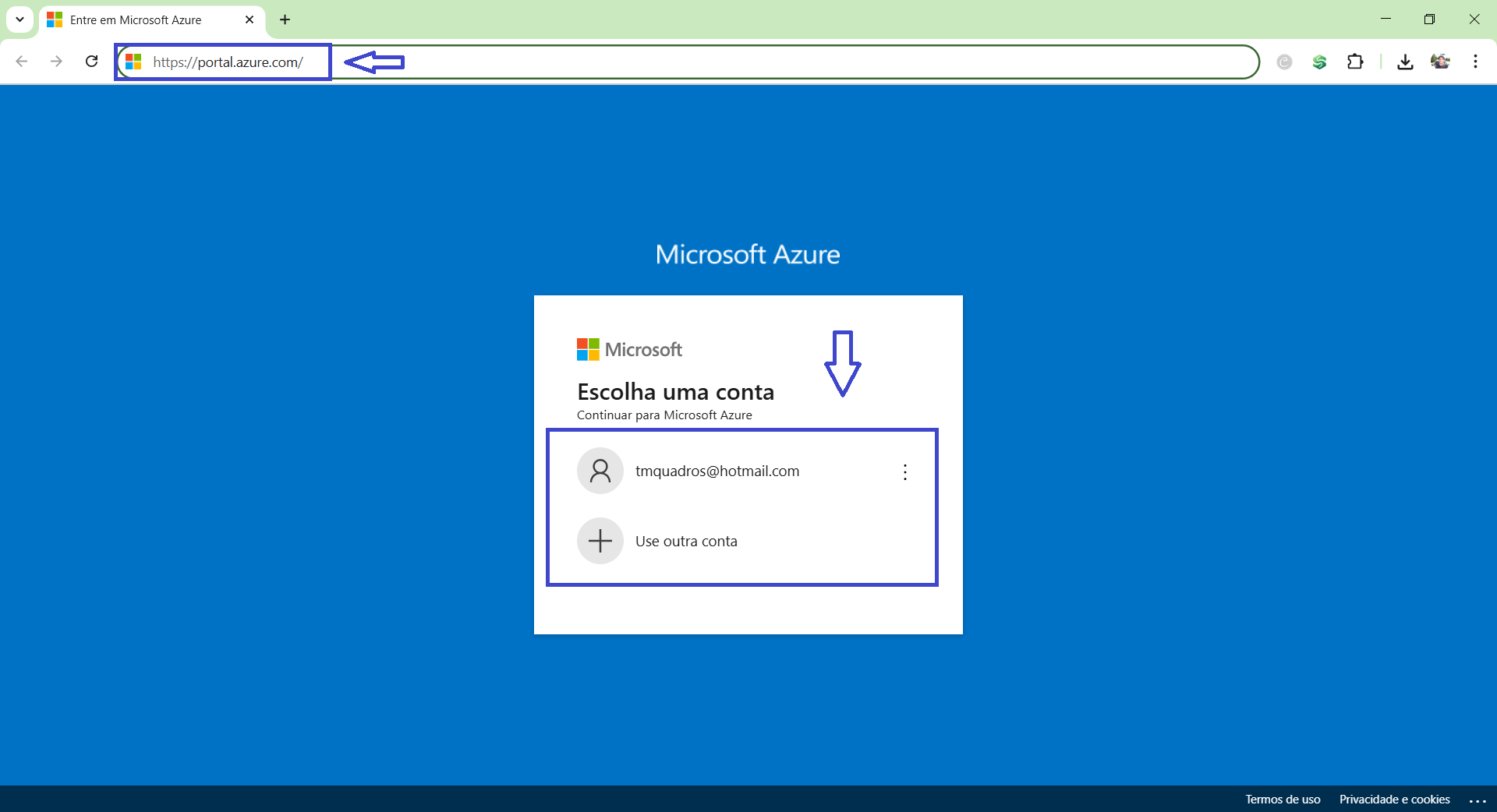This screenshot has width=1497, height=812.
Task: Click the 'Escolha uma conta' heading
Action: (675, 391)
